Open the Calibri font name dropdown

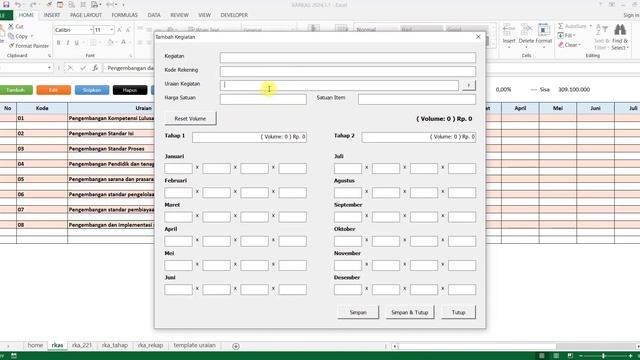click(x=91, y=30)
